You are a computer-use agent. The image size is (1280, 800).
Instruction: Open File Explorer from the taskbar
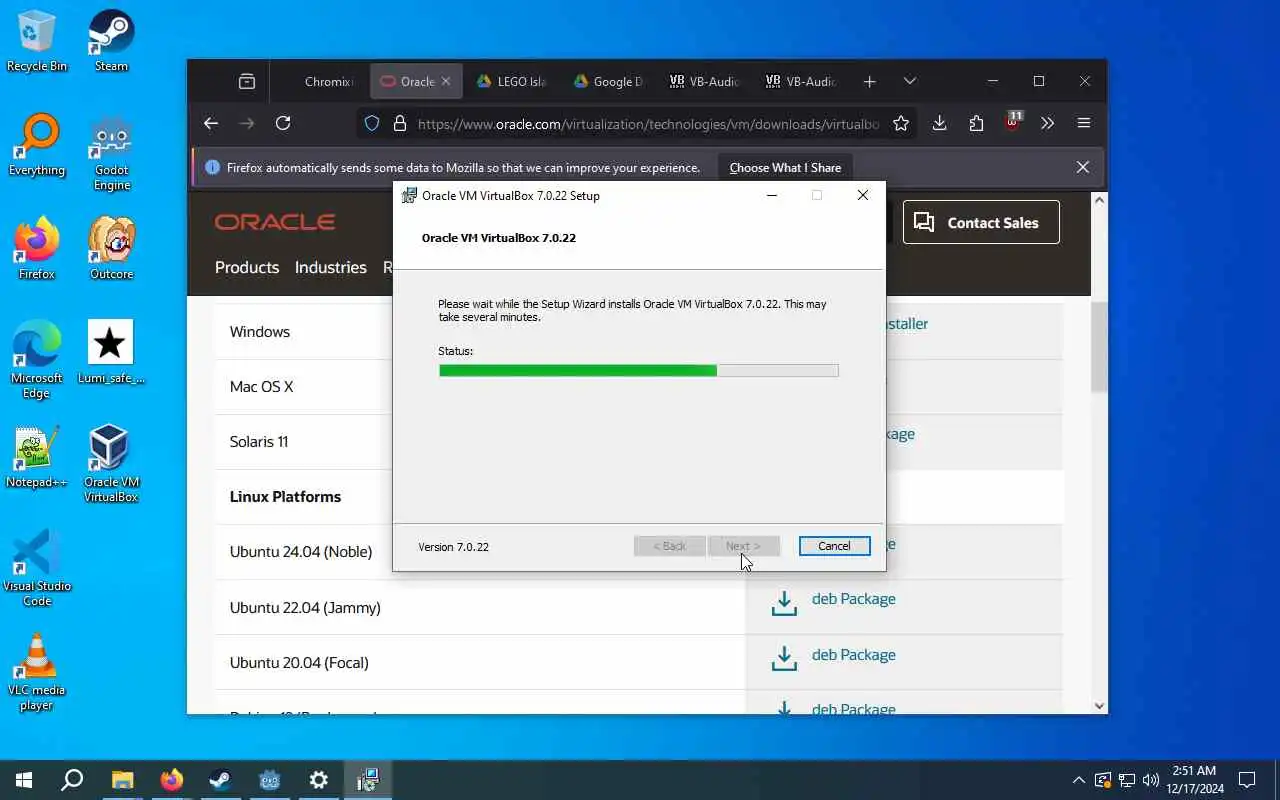click(x=122, y=780)
